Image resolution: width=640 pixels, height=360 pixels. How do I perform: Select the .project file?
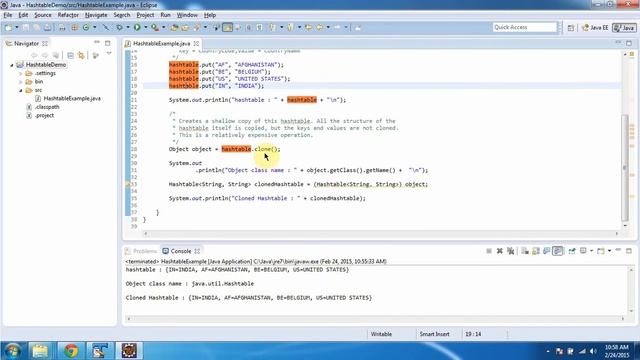(44, 116)
